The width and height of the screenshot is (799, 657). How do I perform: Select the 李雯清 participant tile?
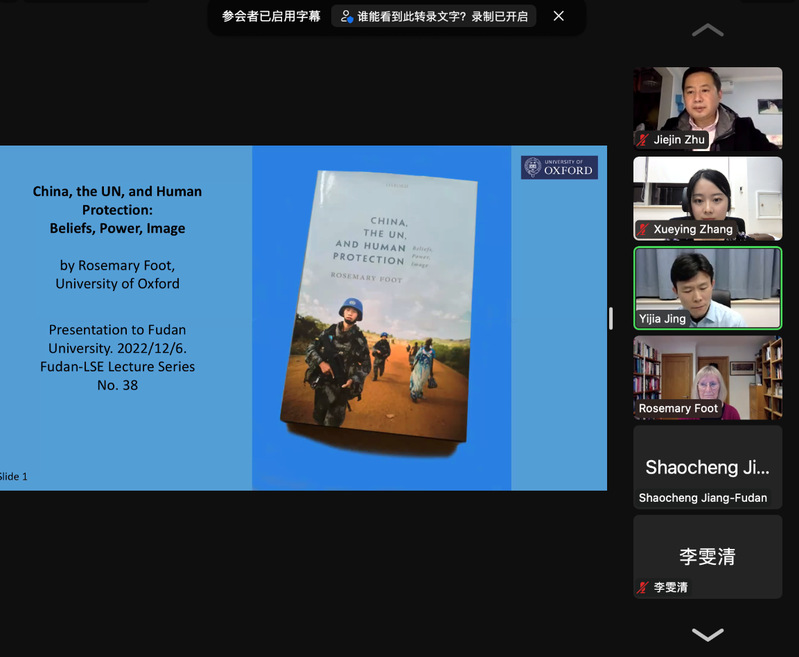point(707,556)
